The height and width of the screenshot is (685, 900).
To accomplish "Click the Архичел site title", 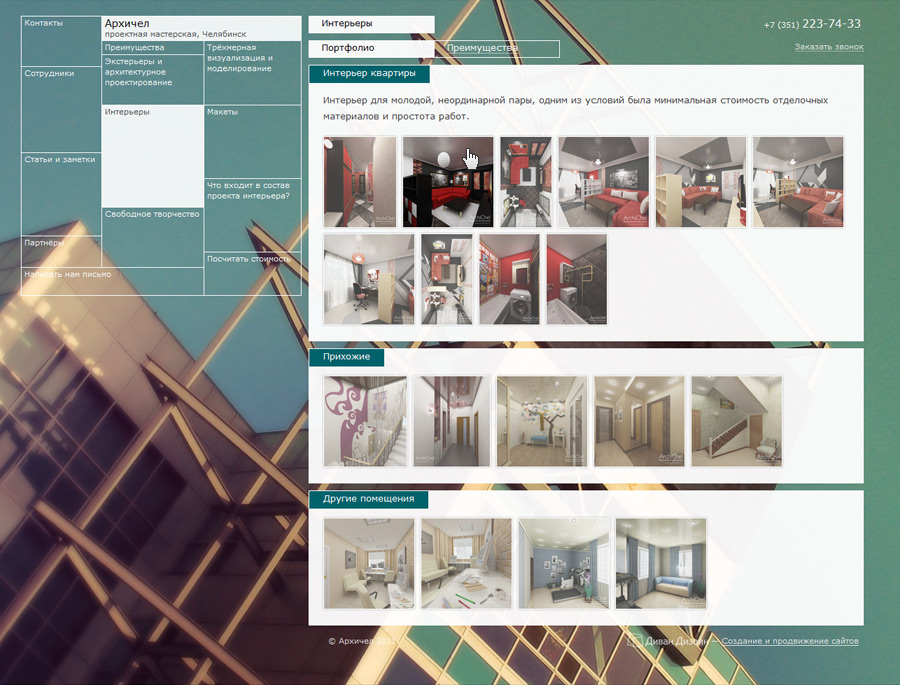I will click(x=127, y=23).
